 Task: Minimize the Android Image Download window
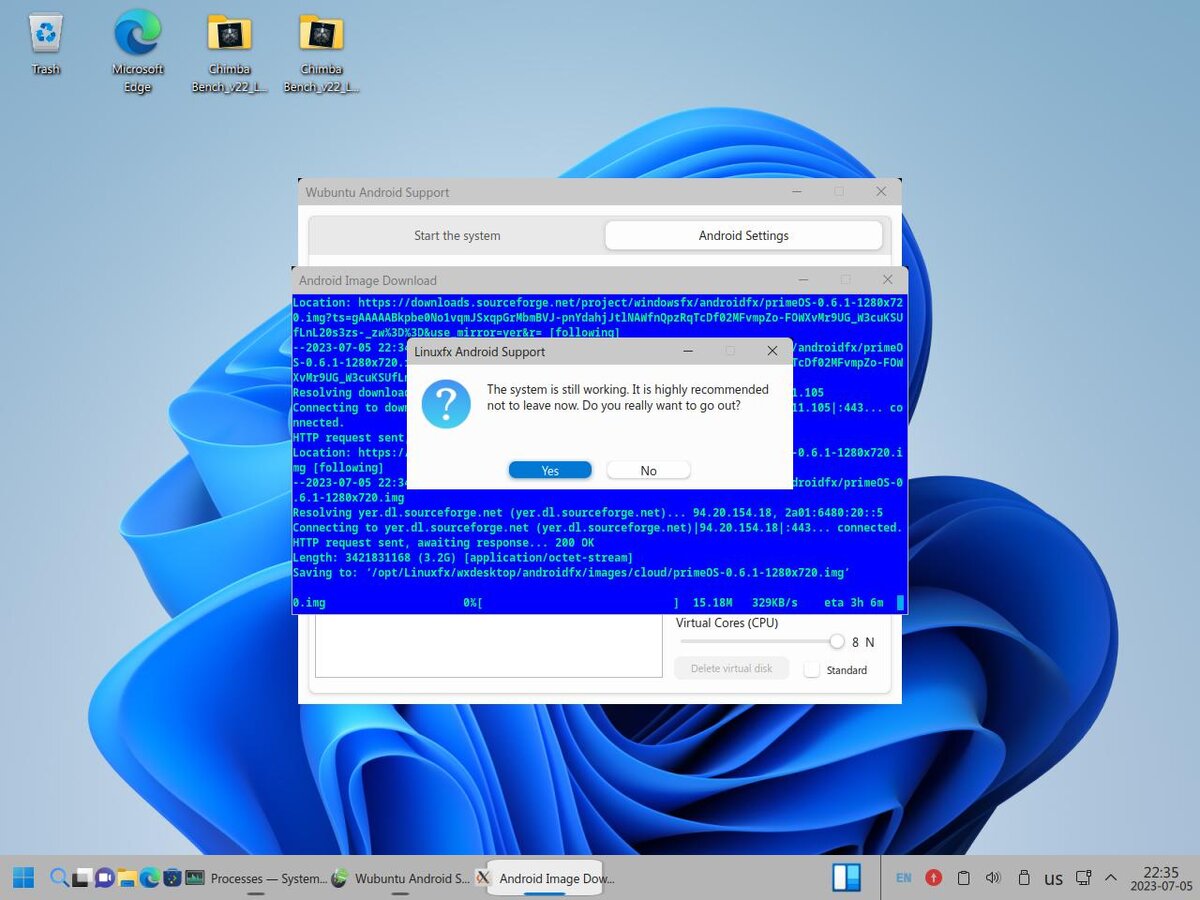[x=803, y=280]
